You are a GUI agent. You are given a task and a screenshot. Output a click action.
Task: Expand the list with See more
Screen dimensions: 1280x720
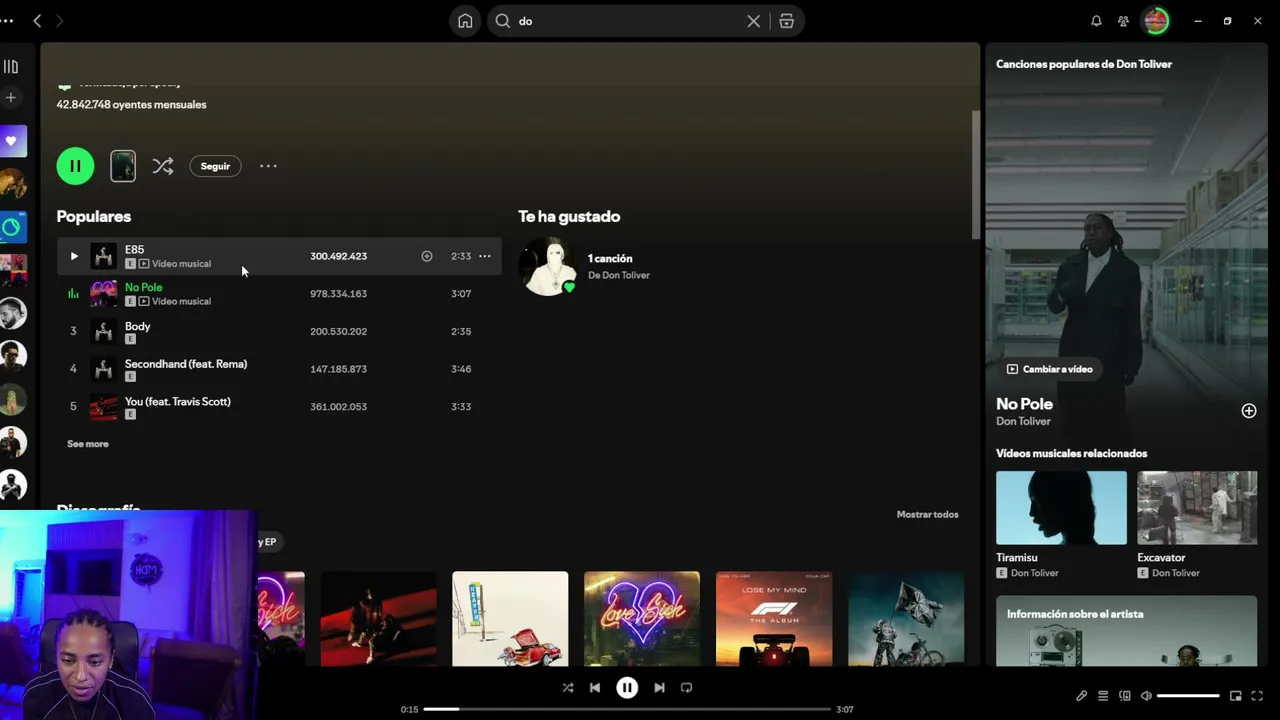pos(88,444)
